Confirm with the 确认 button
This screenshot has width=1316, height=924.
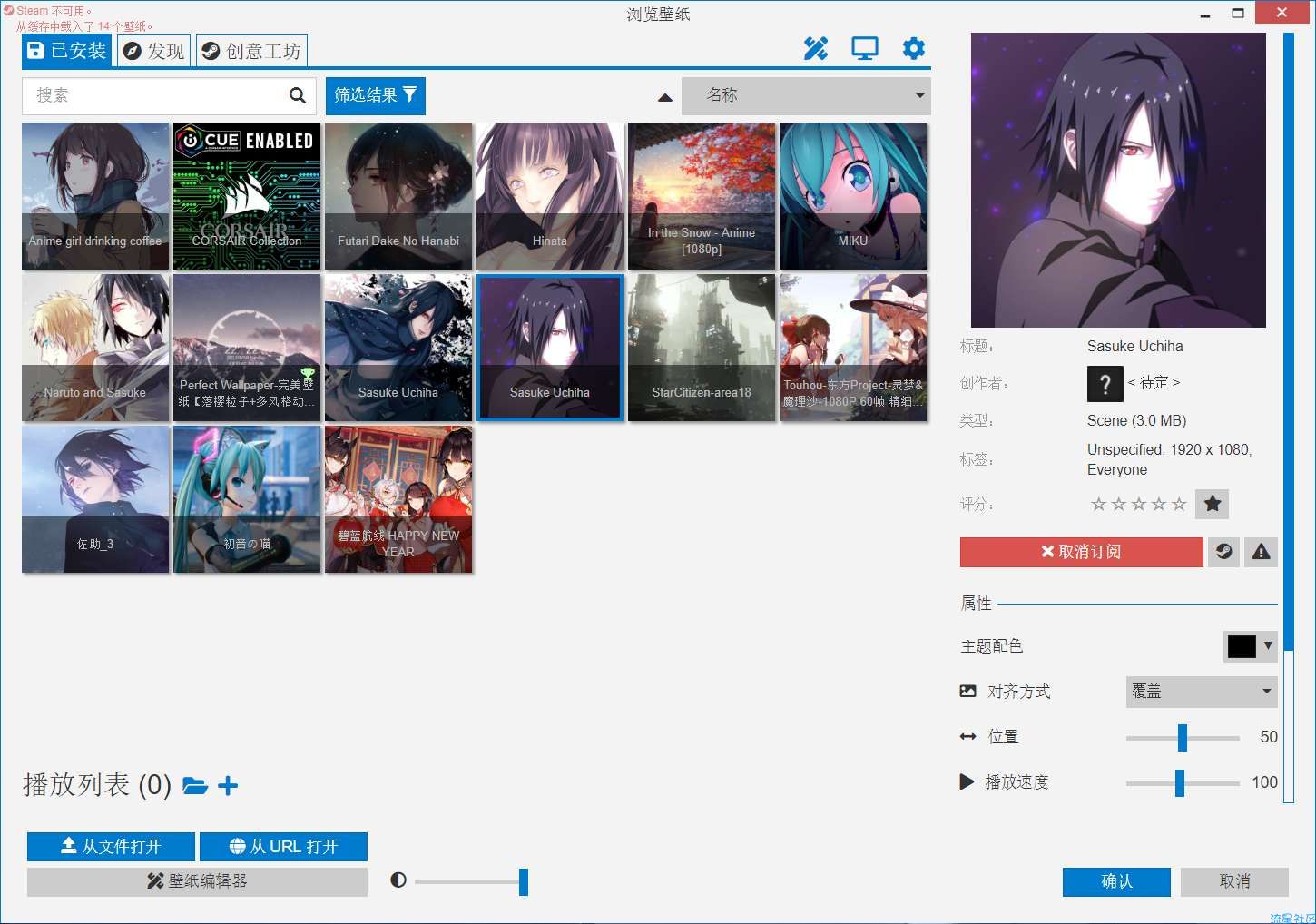tap(1116, 881)
